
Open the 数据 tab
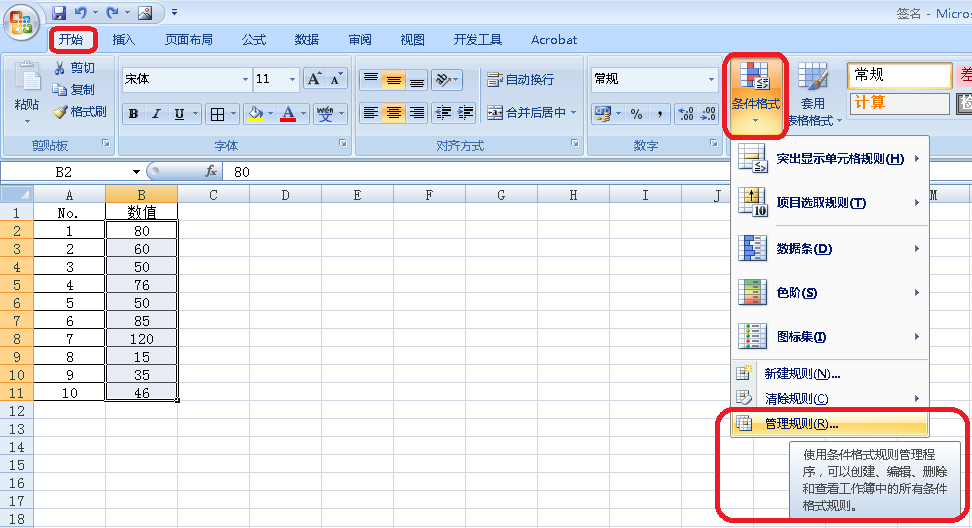click(x=307, y=40)
